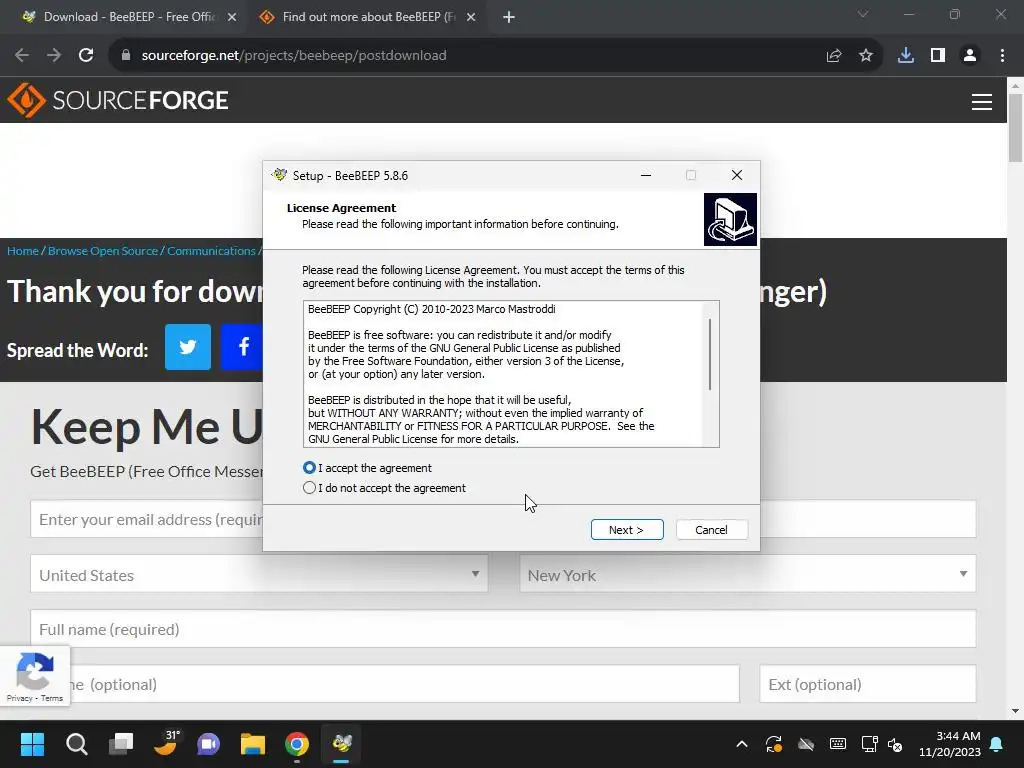Open Chat app on taskbar
The width and height of the screenshot is (1024, 768).
pos(208,744)
